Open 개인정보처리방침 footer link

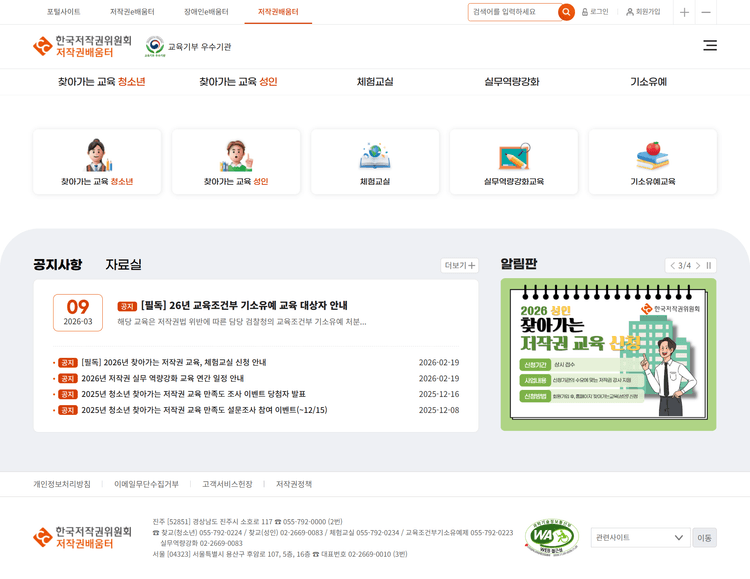coord(62,484)
